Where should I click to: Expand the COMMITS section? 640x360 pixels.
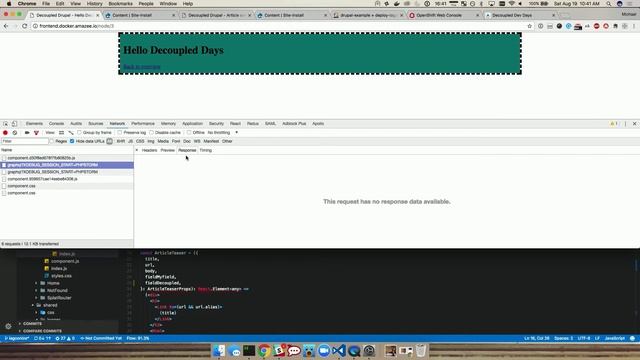click(32, 324)
